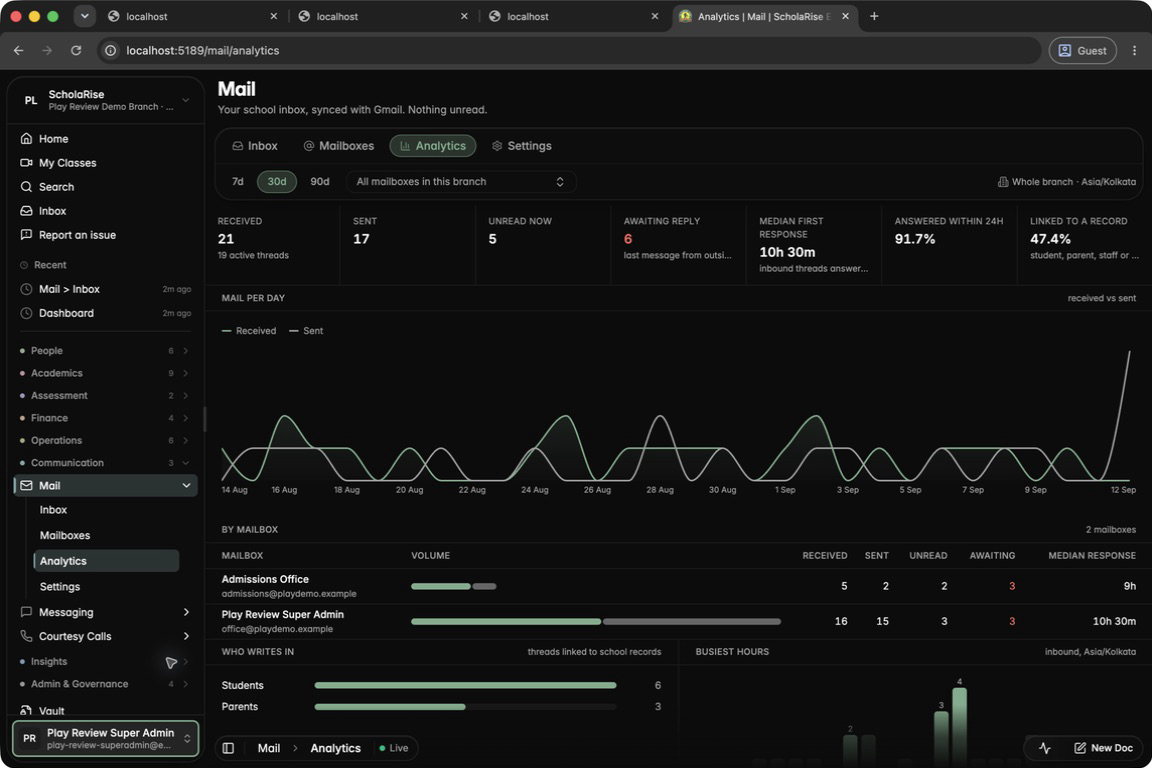Viewport: 1152px width, 768px height.
Task: Click the Awaiting Reply value 6
Action: 628,239
